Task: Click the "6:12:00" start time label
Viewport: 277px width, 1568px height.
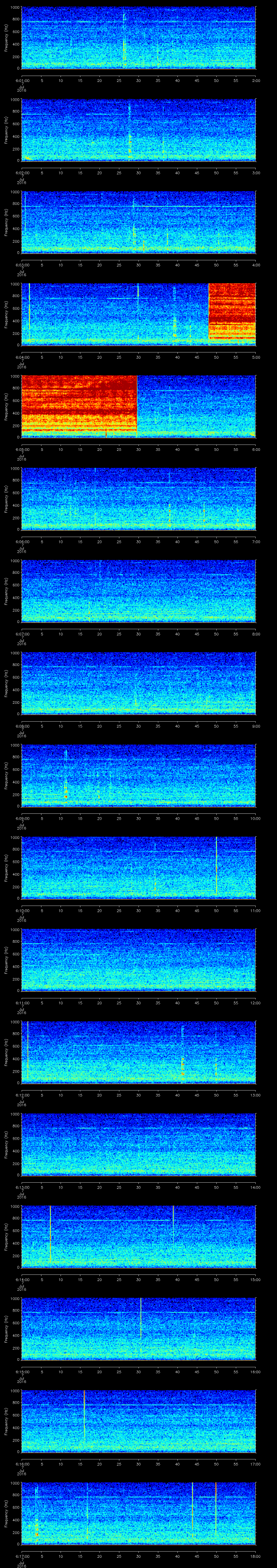Action: pos(22,1095)
